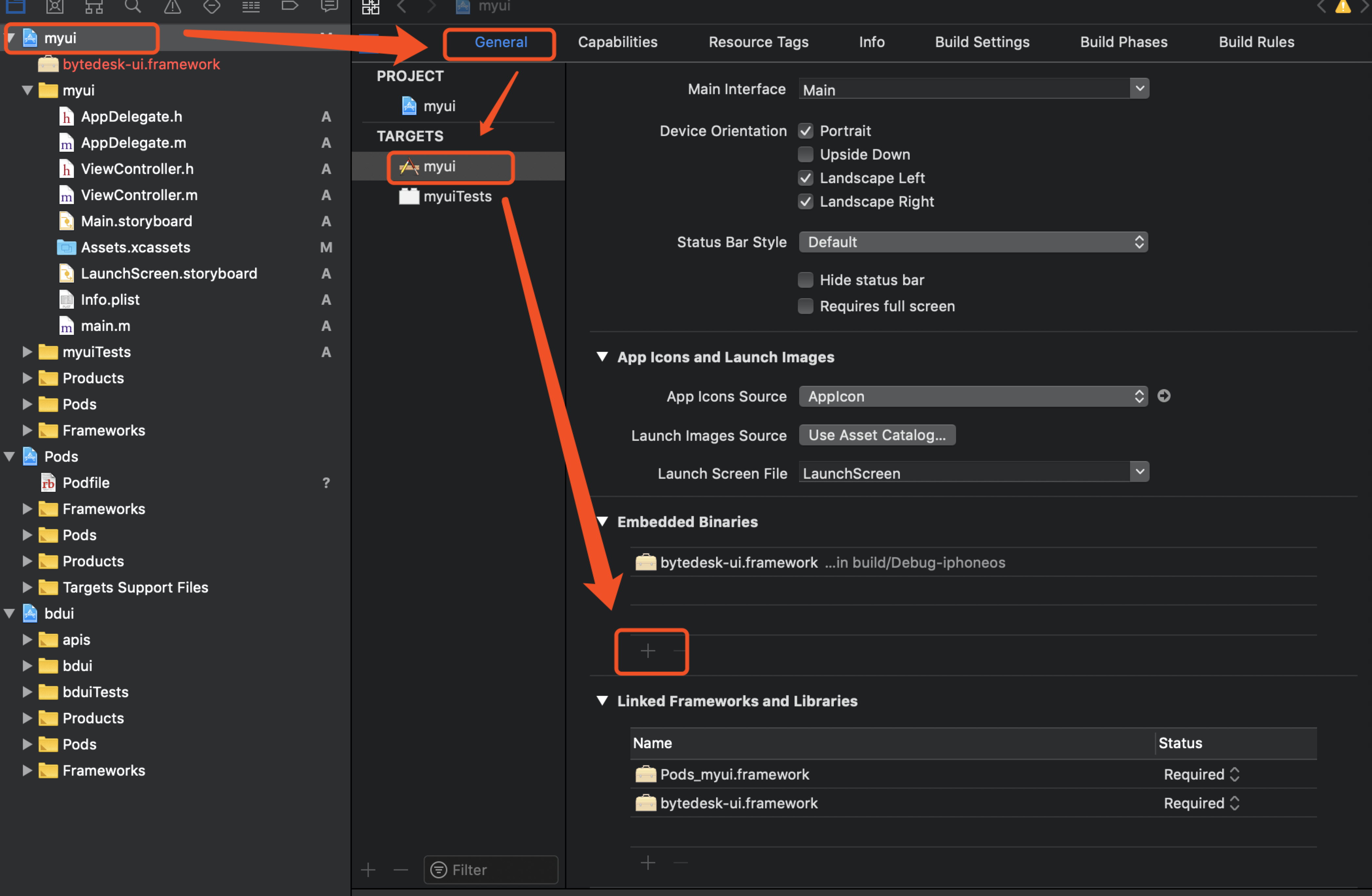
Task: Click the Use Asset Catalog... button
Action: (877, 435)
